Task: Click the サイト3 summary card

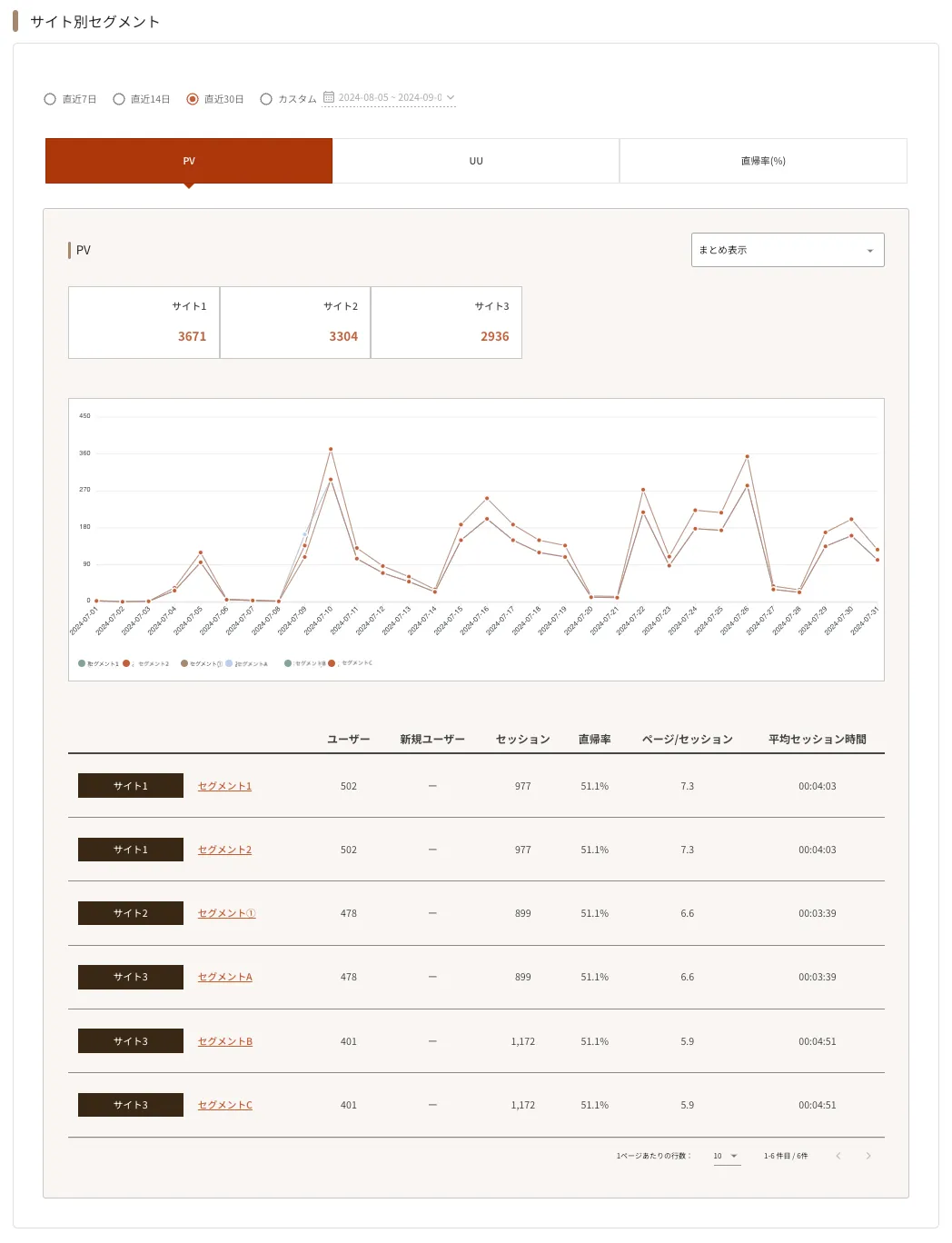Action: pos(446,323)
